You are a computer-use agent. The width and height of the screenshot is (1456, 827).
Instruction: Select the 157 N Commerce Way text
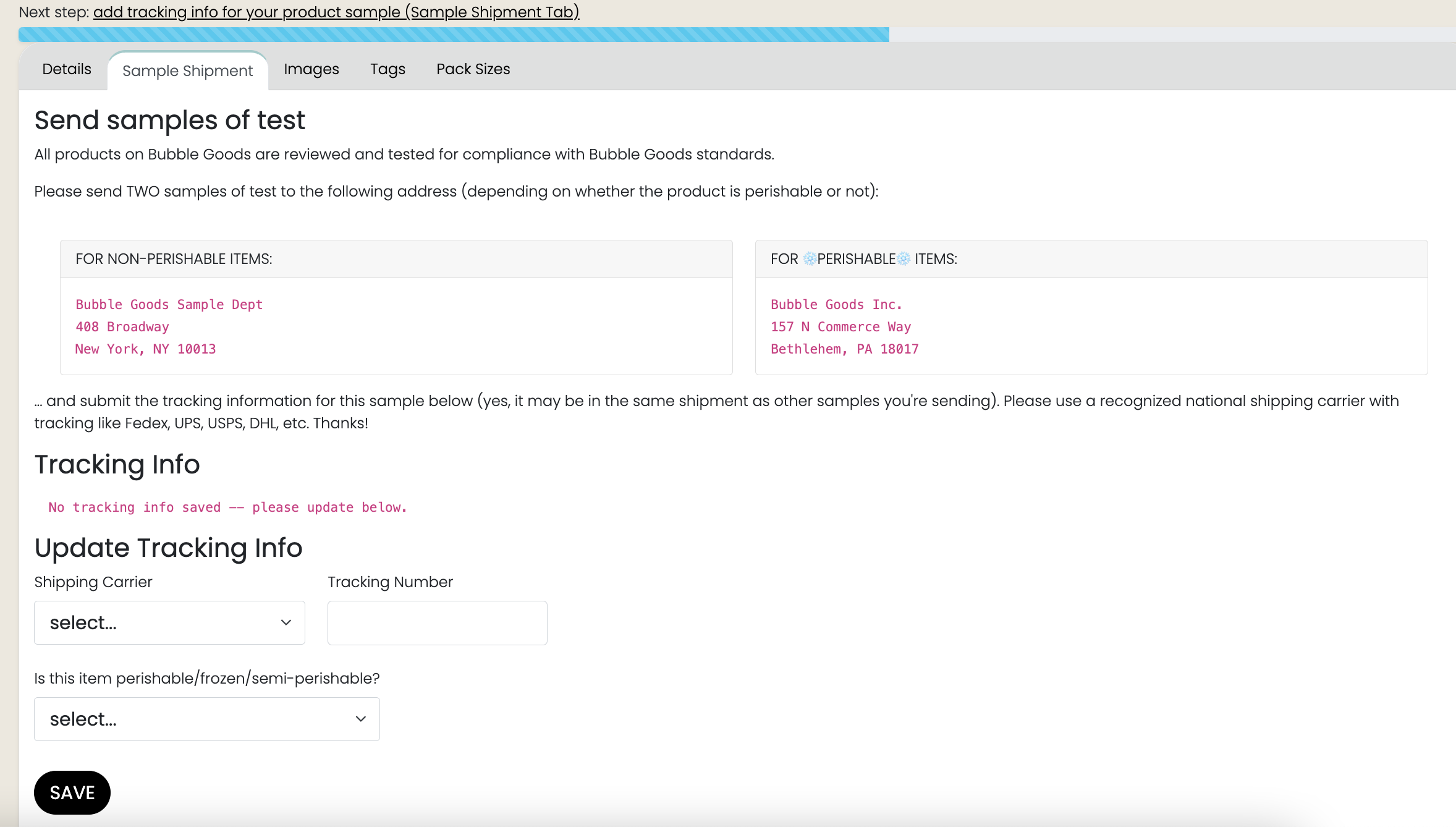[841, 327]
